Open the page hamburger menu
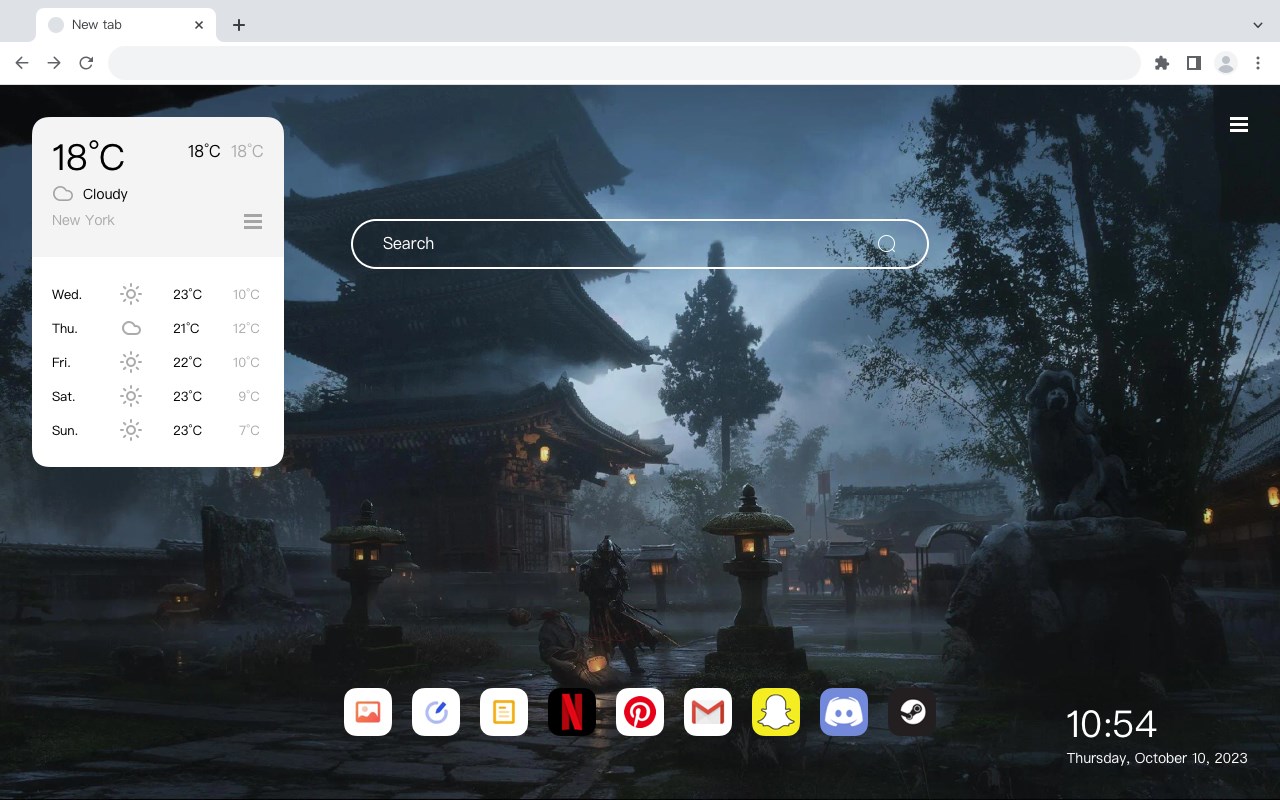The width and height of the screenshot is (1280, 800). pos(1239,124)
